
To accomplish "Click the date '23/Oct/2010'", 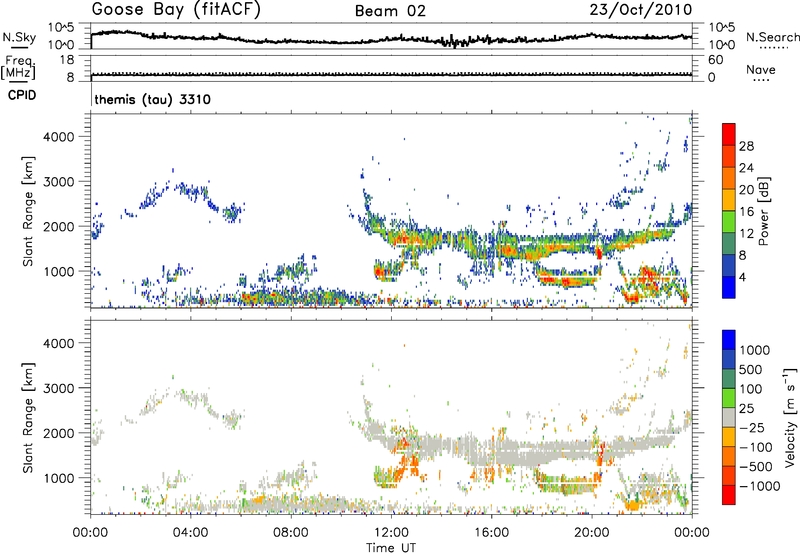I will 641,10.
